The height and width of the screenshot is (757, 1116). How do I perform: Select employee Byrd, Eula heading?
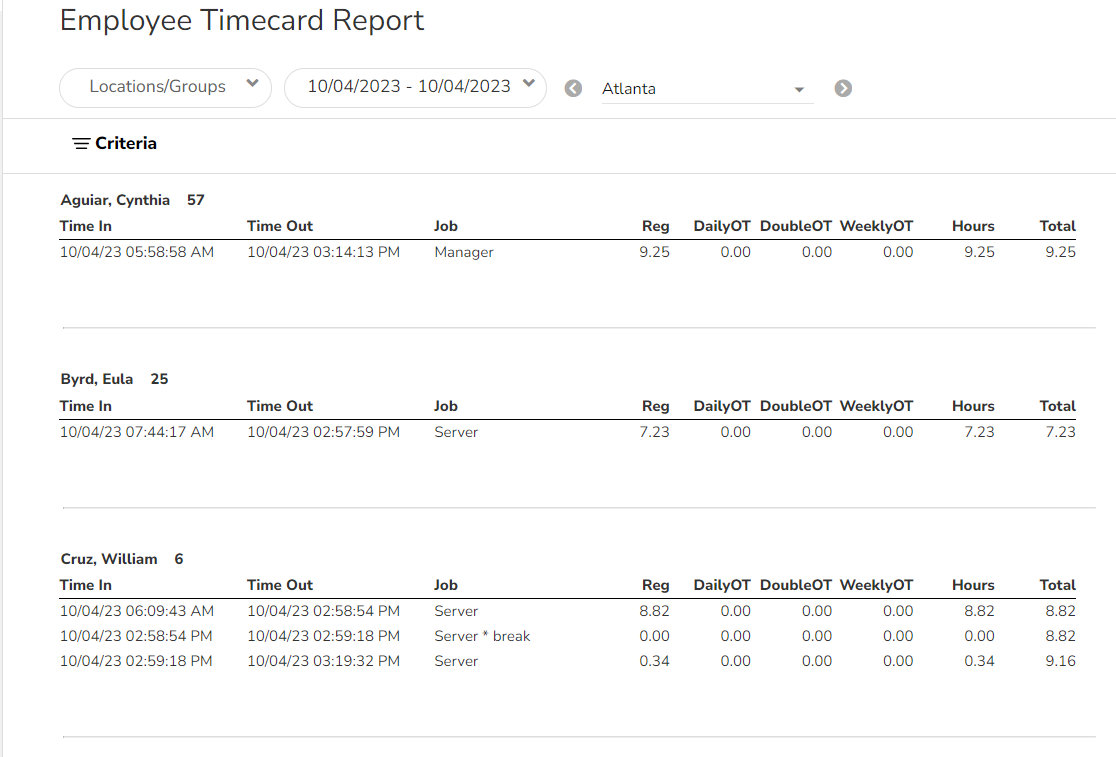97,379
